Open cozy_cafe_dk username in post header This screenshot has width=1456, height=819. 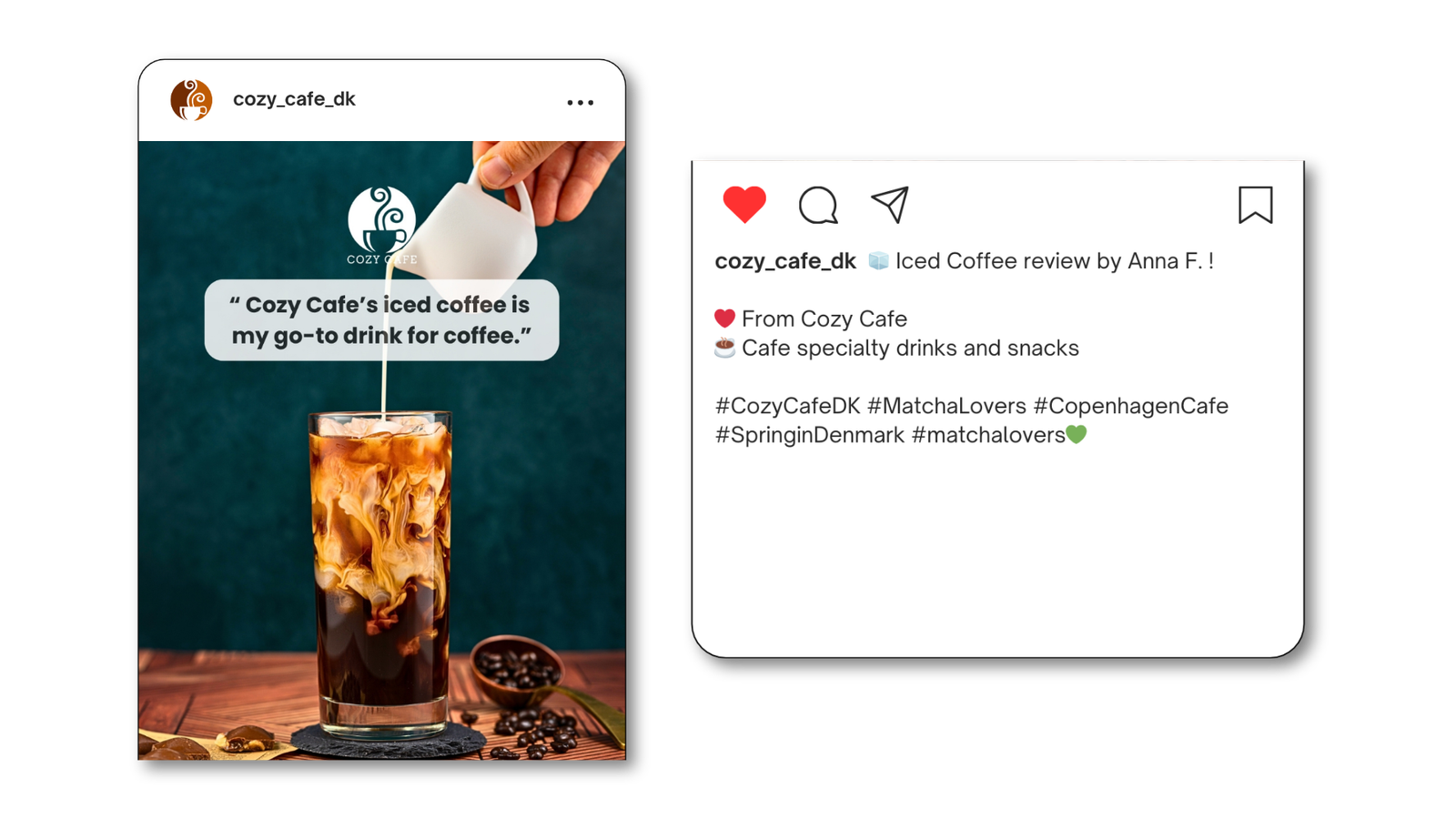(x=294, y=99)
